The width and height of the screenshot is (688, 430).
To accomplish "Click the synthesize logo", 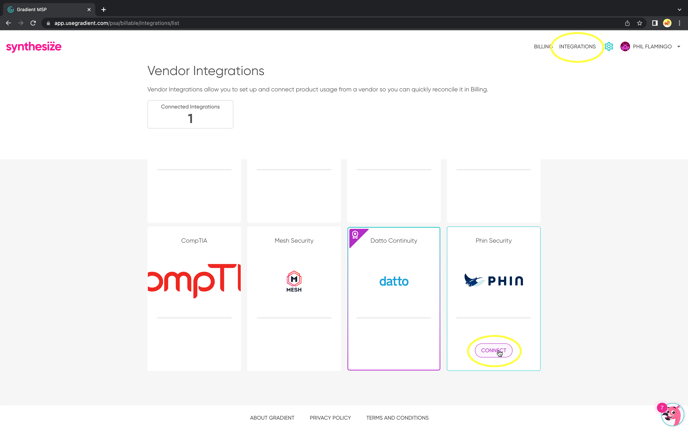I will coord(34,47).
